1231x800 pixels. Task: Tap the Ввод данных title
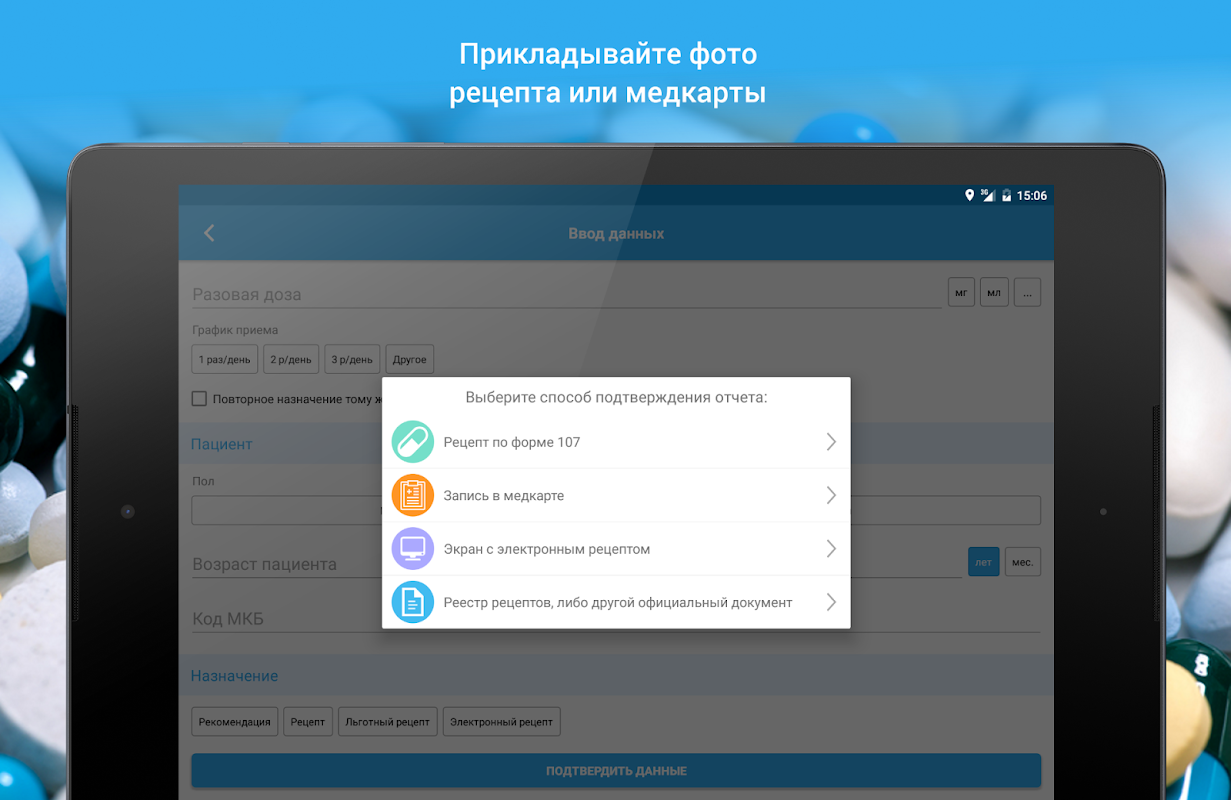click(x=616, y=233)
